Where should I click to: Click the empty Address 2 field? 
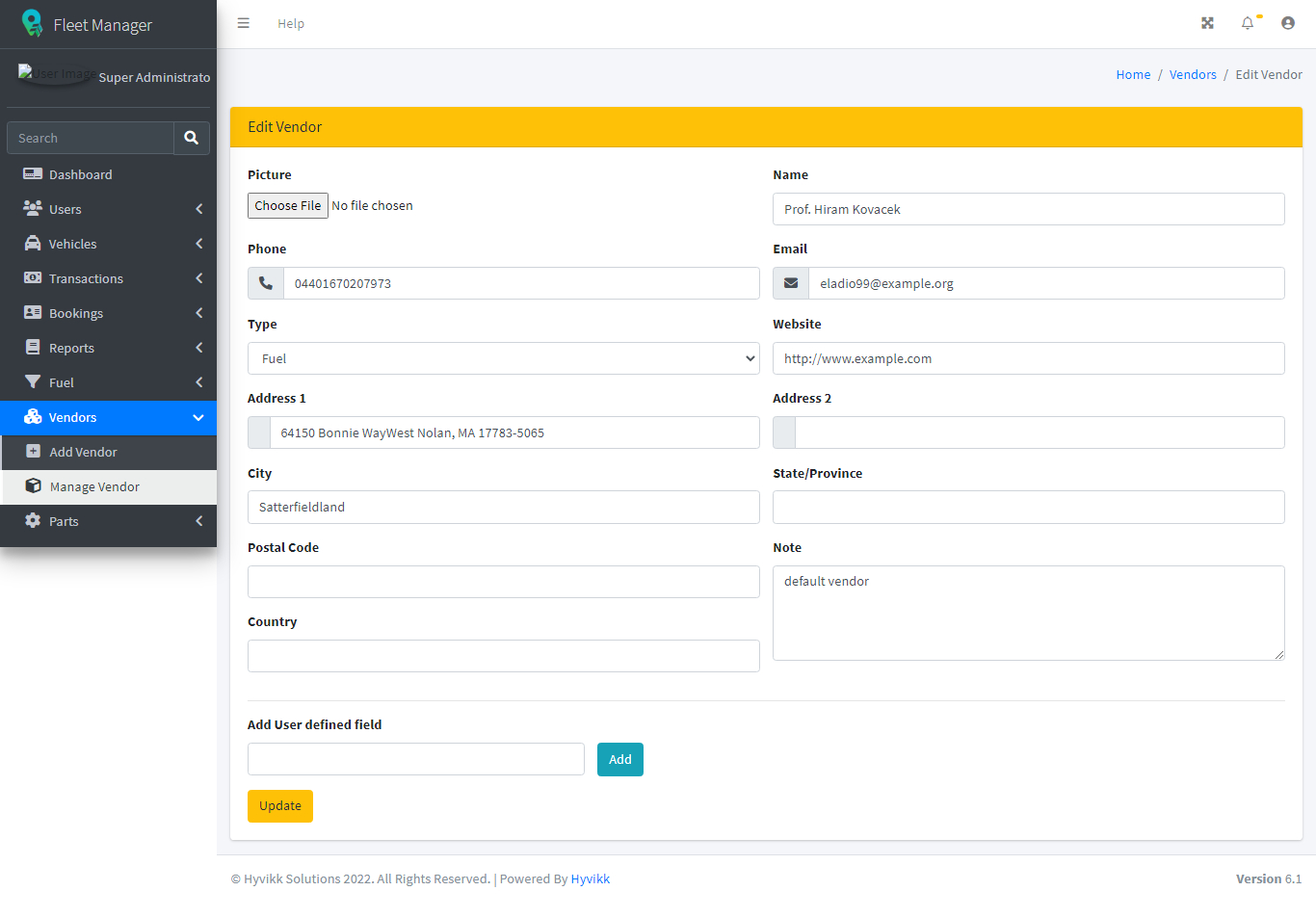1040,432
